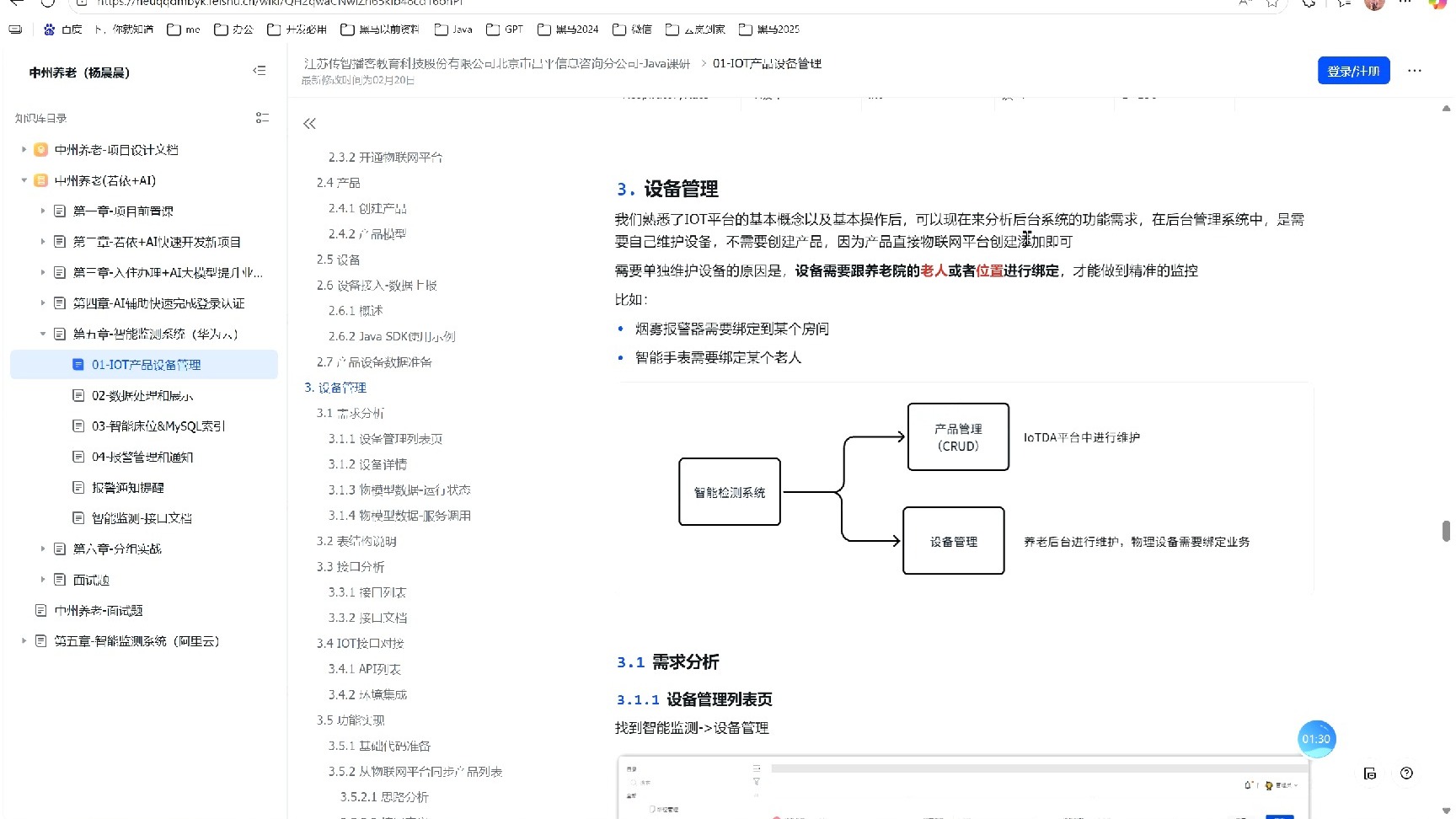1456x819 pixels.
Task: Expand 第五章-智能监测系统(阿里云) node
Action: [24, 641]
